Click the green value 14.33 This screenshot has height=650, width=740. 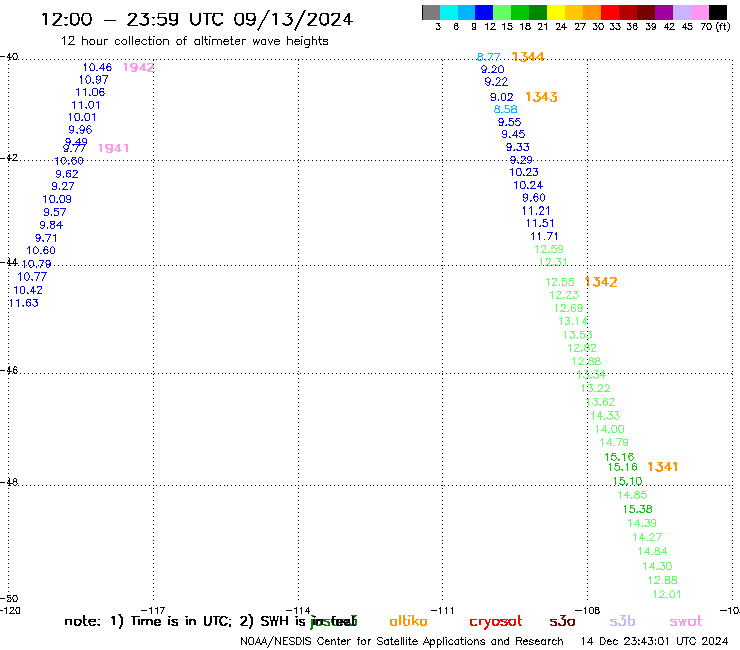605,416
